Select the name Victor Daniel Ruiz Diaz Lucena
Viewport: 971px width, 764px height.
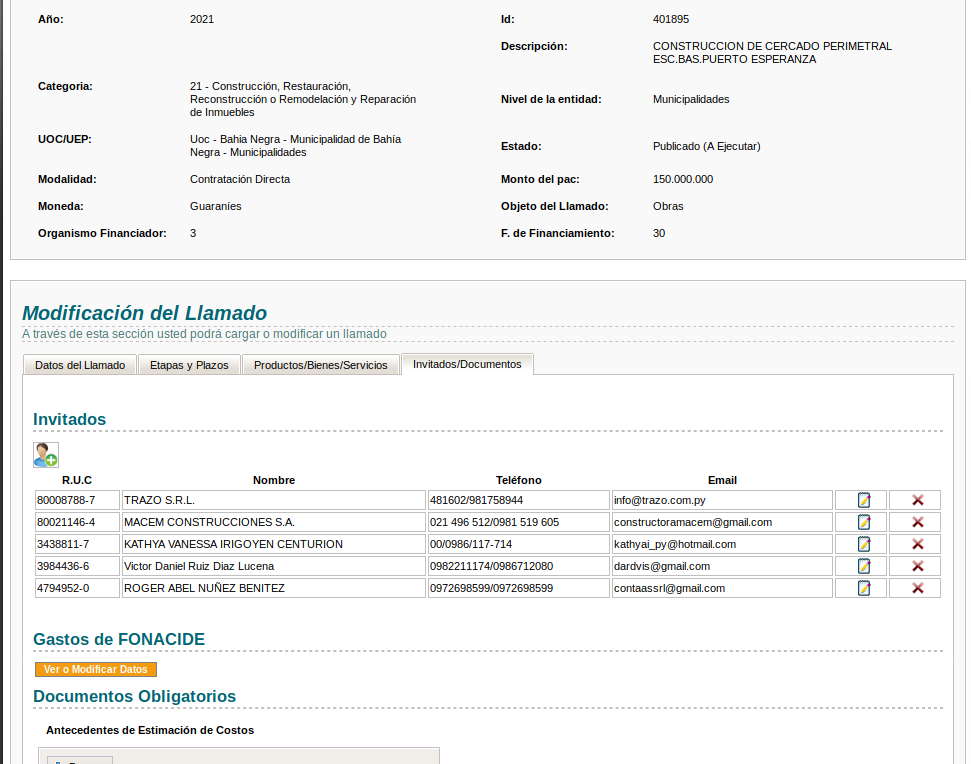point(274,566)
